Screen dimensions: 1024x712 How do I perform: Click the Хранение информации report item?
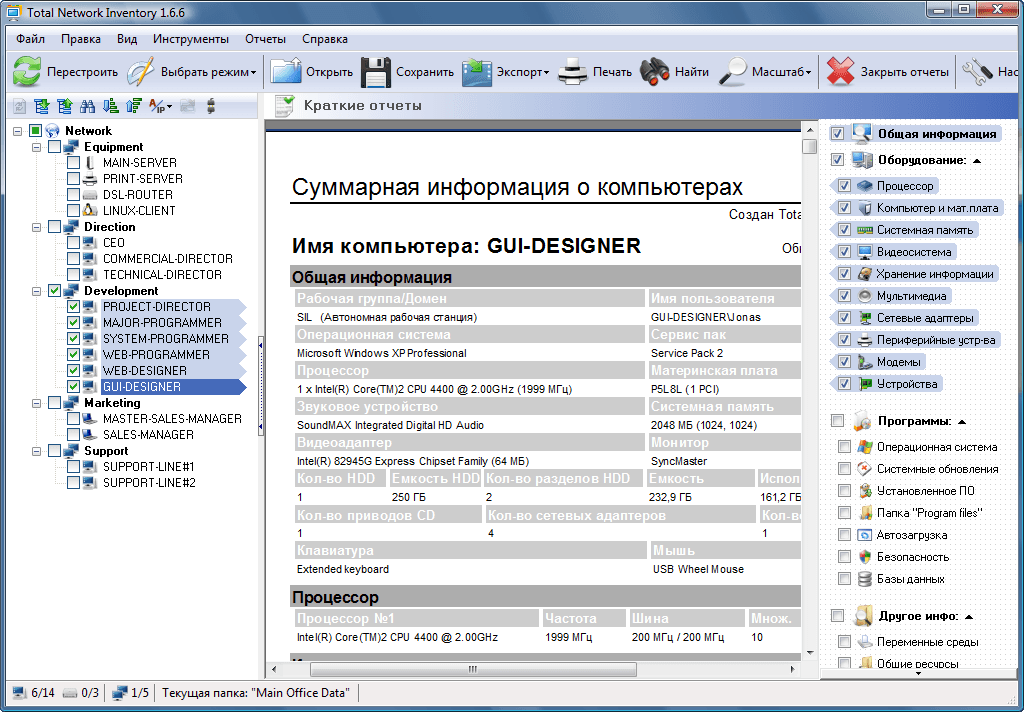click(935, 274)
